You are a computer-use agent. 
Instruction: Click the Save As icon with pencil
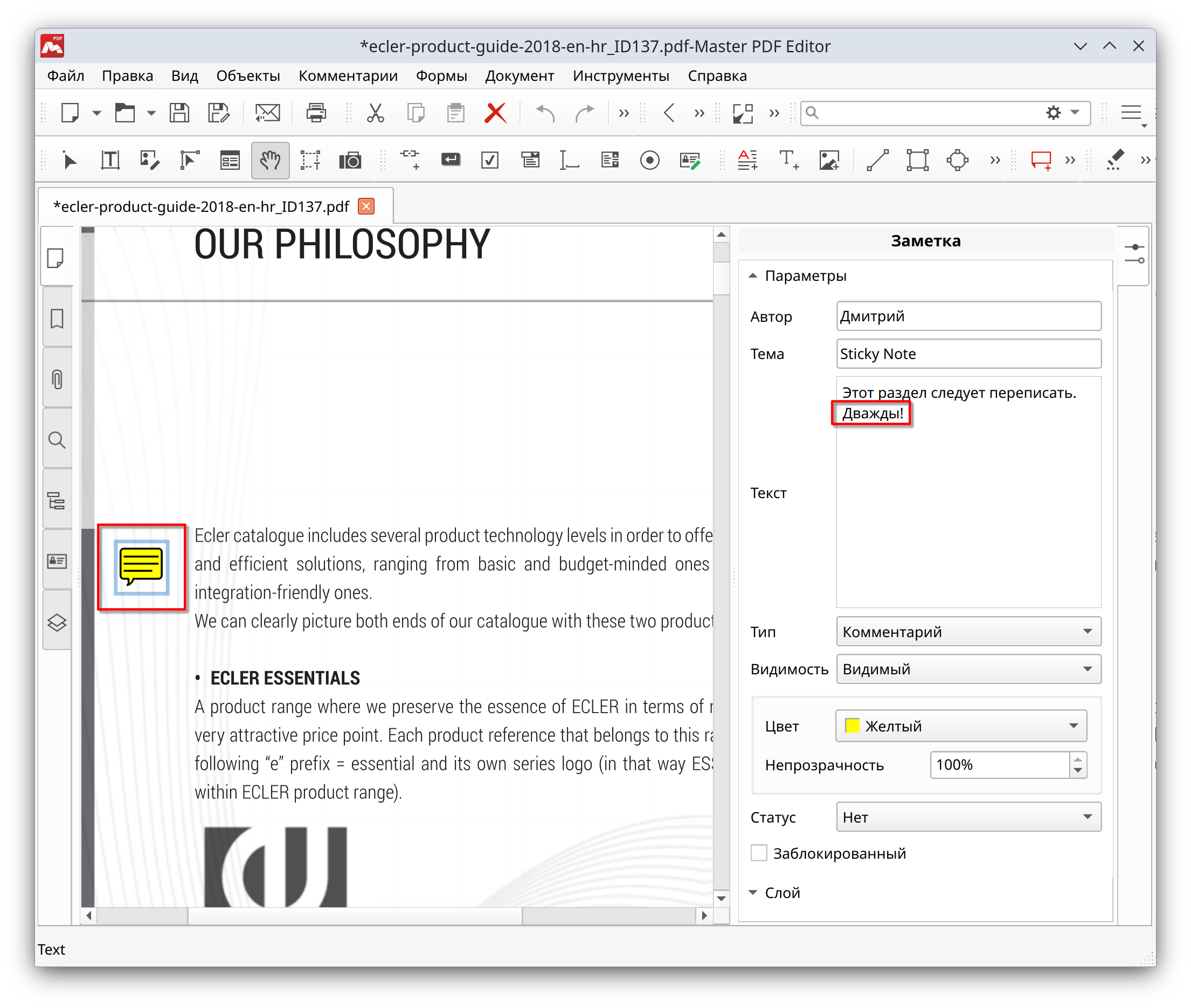pos(219,113)
